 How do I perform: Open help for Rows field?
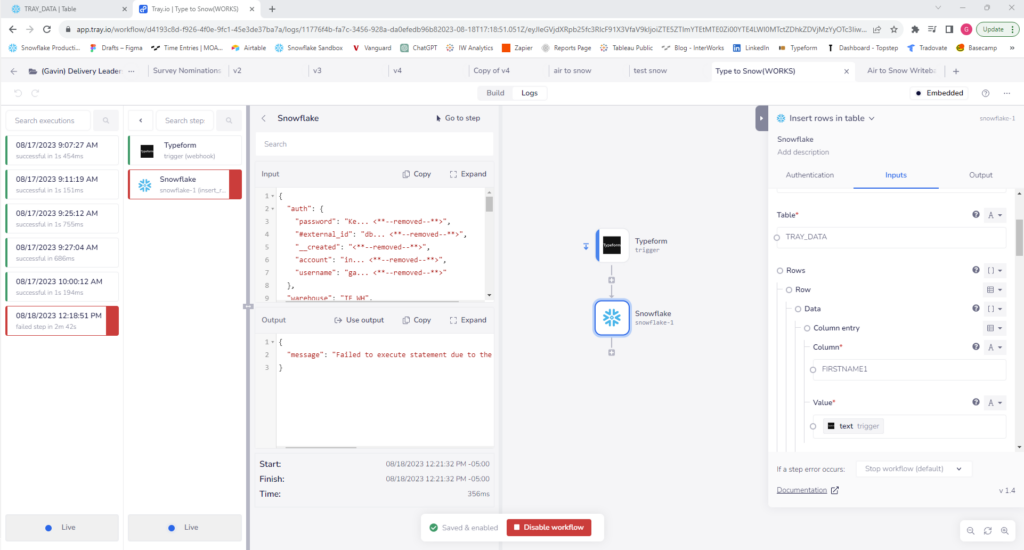click(976, 270)
